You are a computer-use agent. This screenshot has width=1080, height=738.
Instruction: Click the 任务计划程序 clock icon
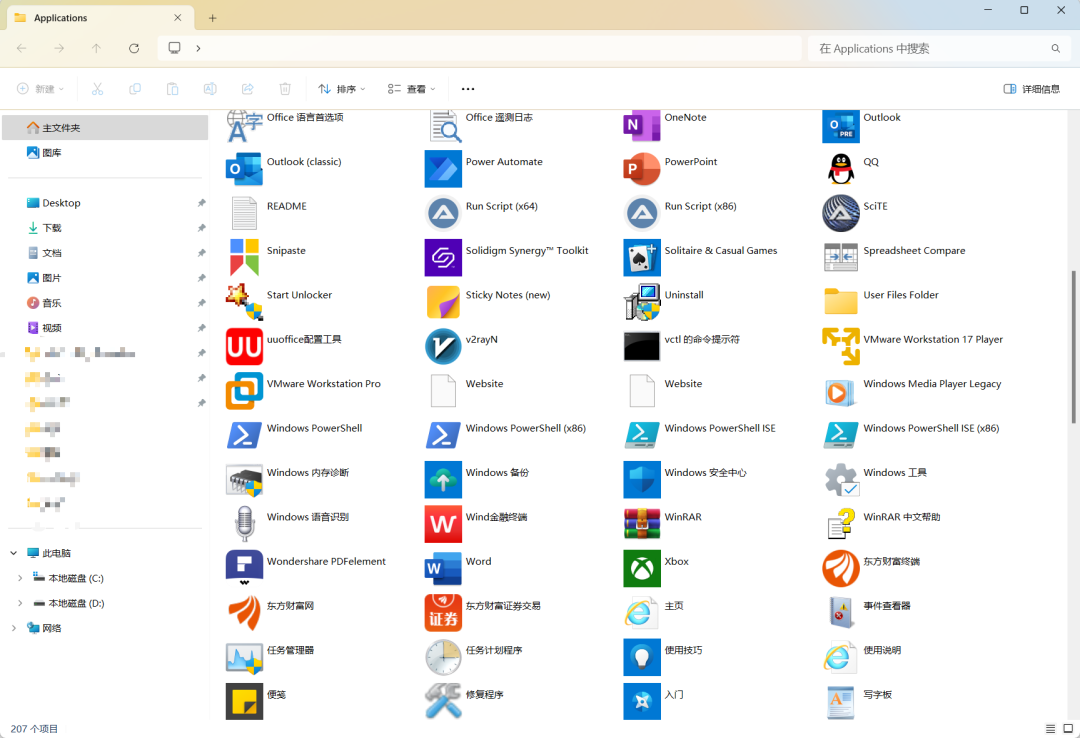[443, 657]
